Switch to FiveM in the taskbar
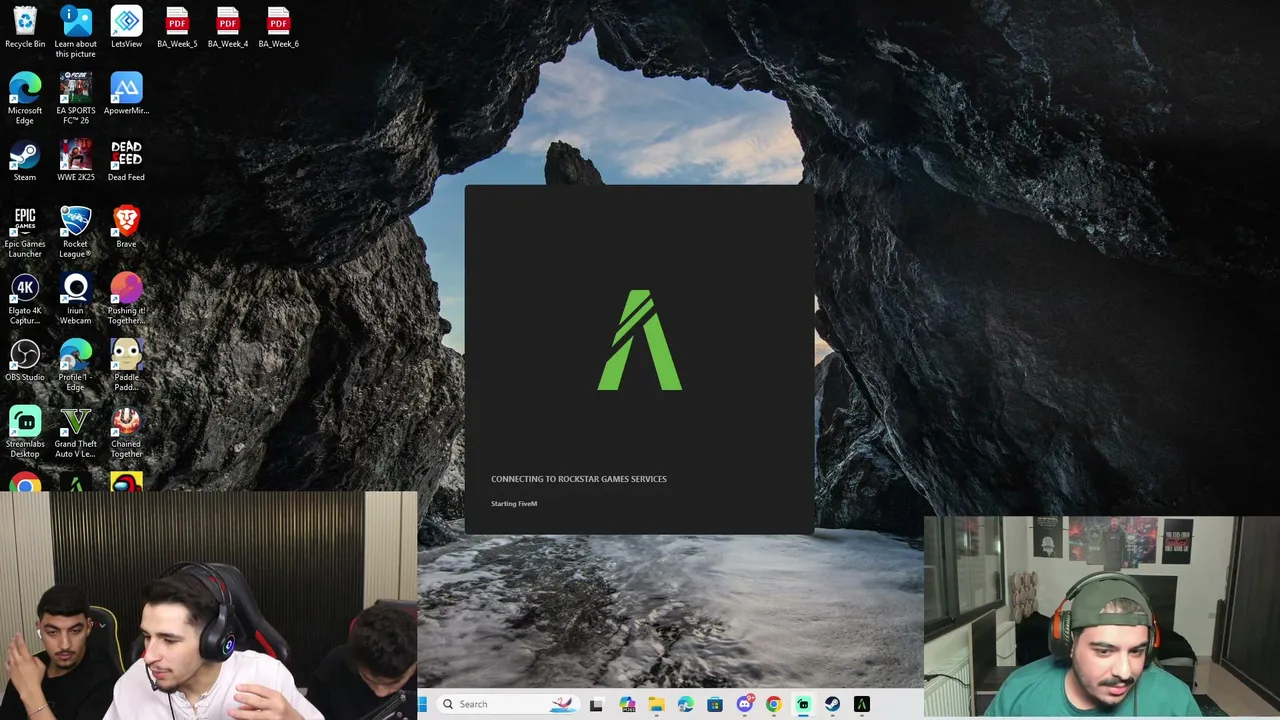The height and width of the screenshot is (720, 1280). coord(861,704)
